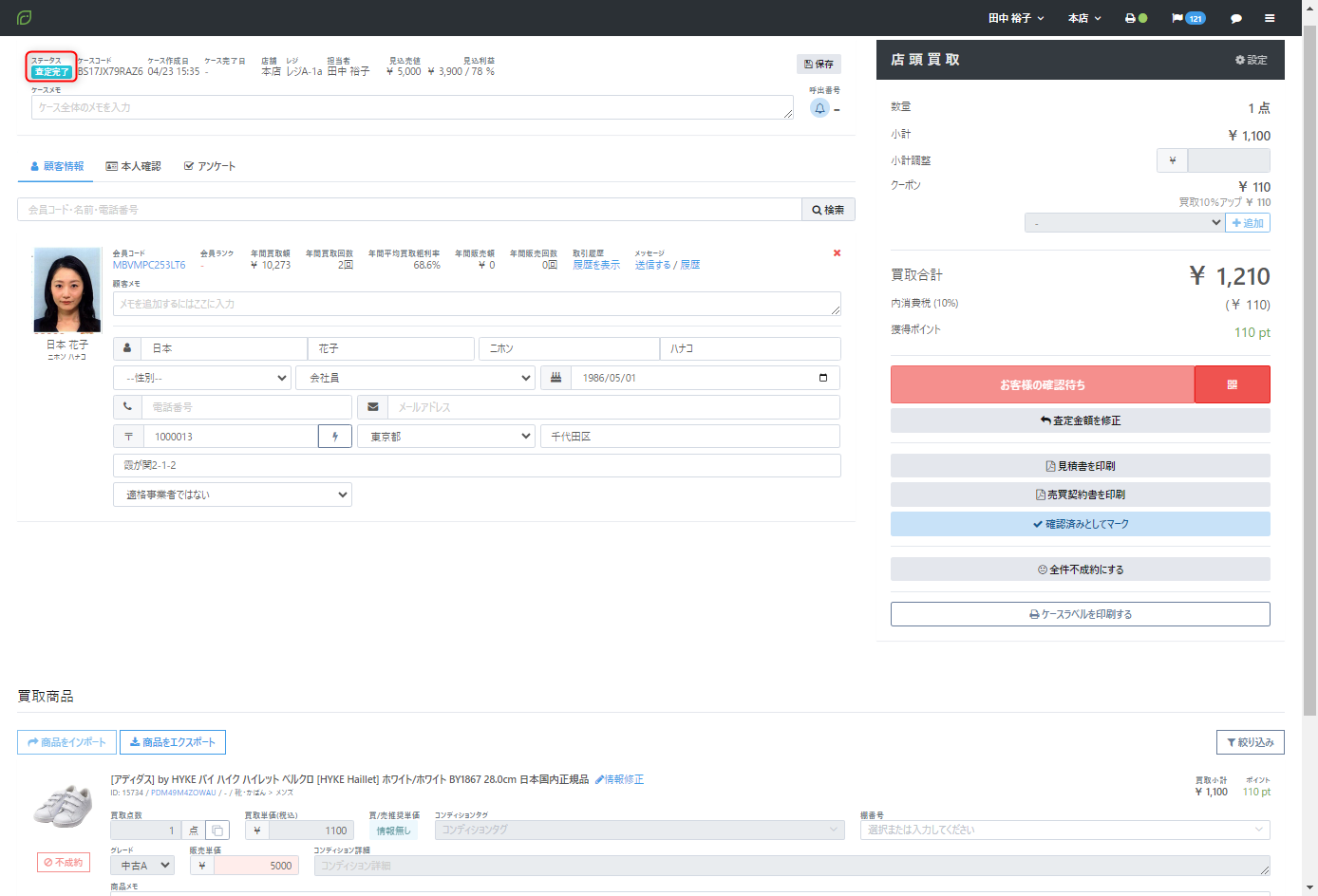Viewport: 1318px width, 896px height.
Task: Switch to the アンケート tab
Action: [210, 166]
